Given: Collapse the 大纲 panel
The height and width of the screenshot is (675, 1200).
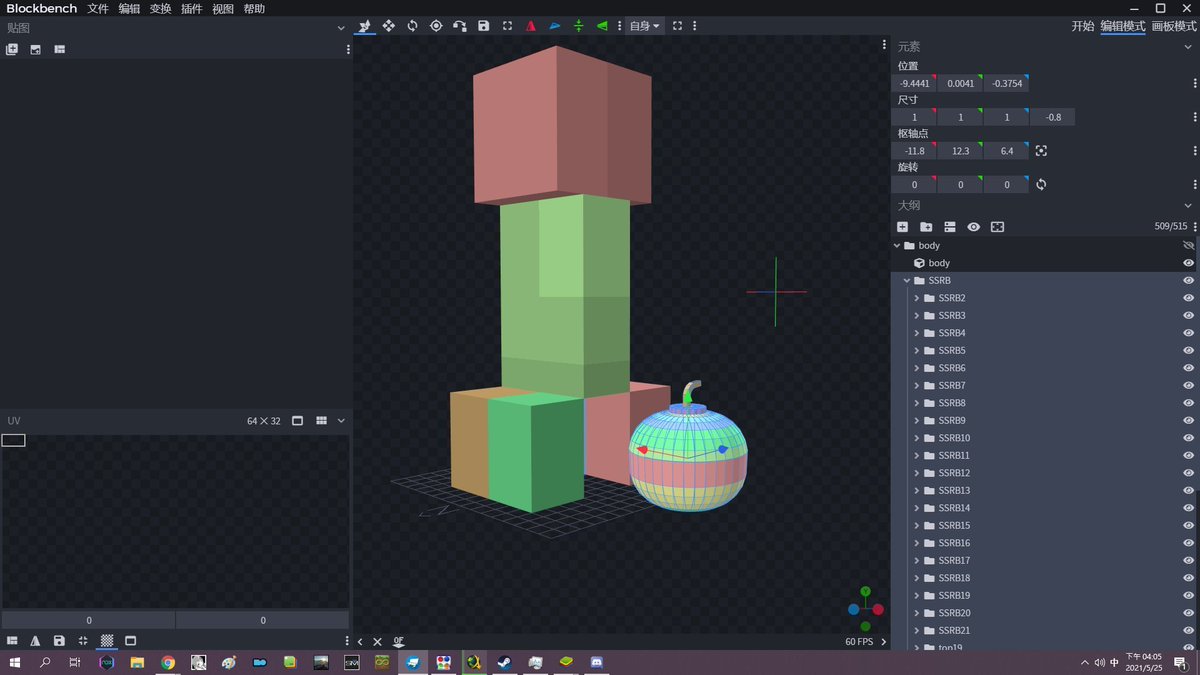Looking at the screenshot, I should (x=1189, y=206).
